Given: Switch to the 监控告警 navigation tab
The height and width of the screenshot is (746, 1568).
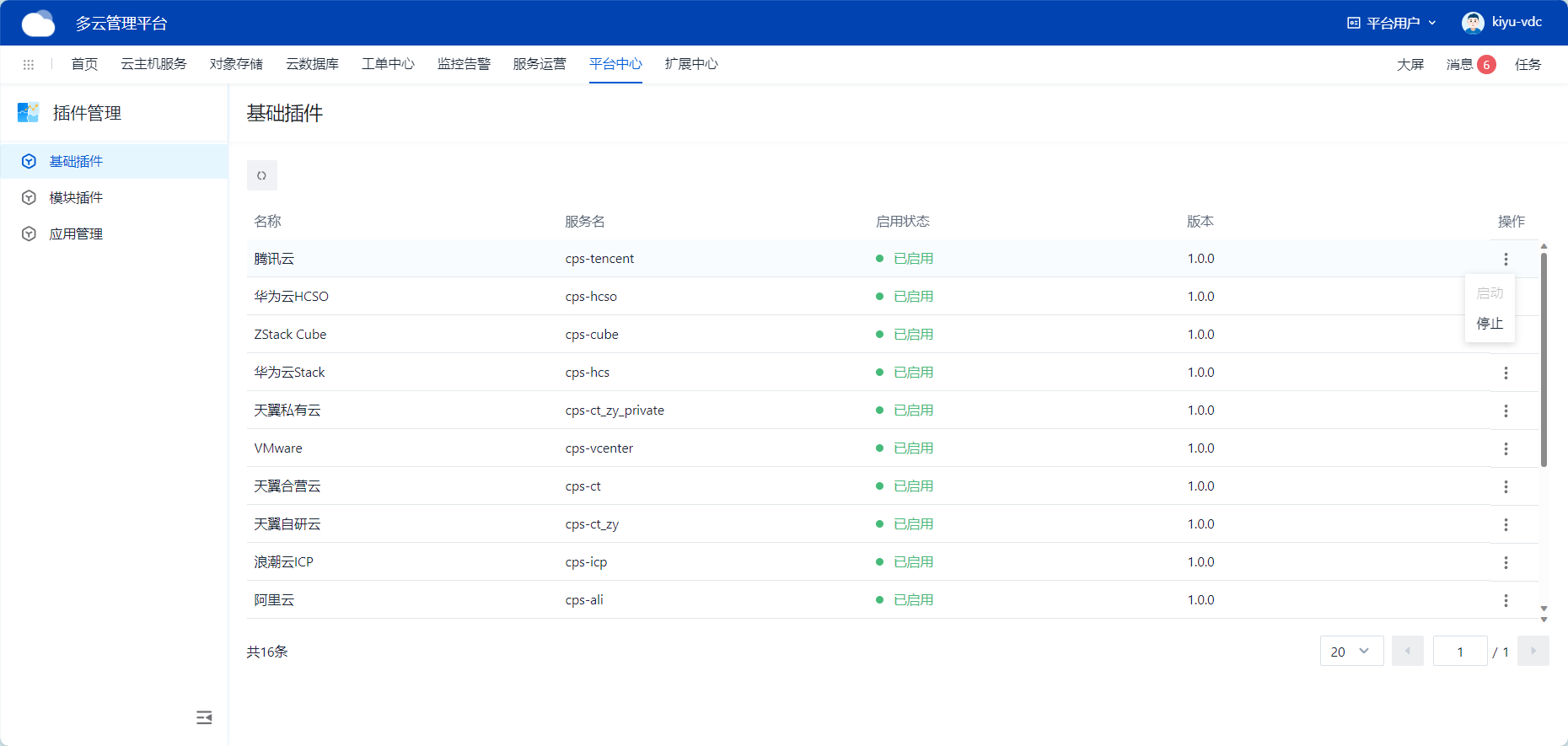Looking at the screenshot, I should [x=464, y=64].
